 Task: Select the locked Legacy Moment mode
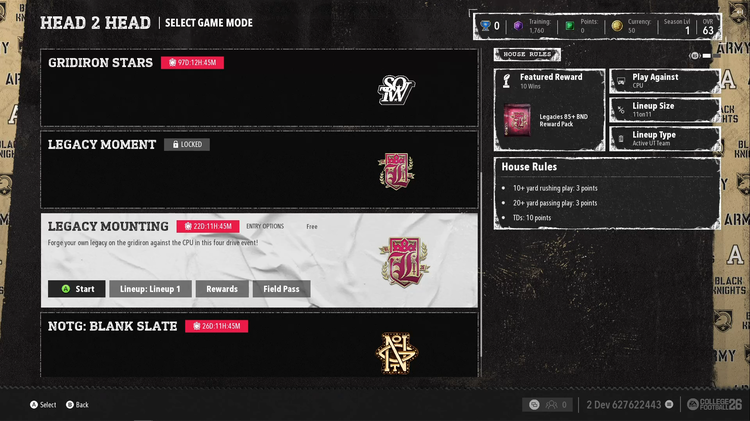259,170
